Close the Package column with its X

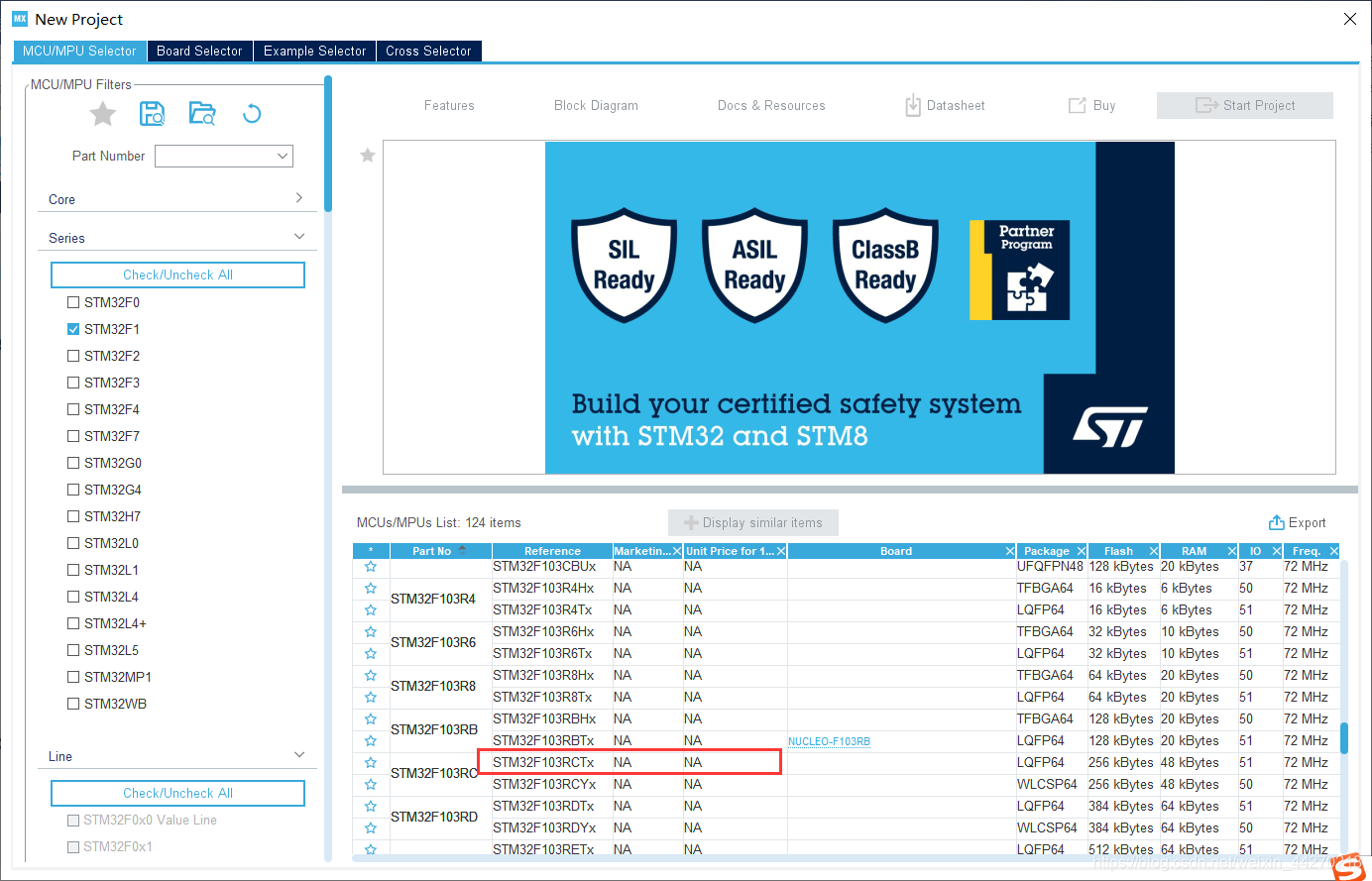click(1082, 551)
